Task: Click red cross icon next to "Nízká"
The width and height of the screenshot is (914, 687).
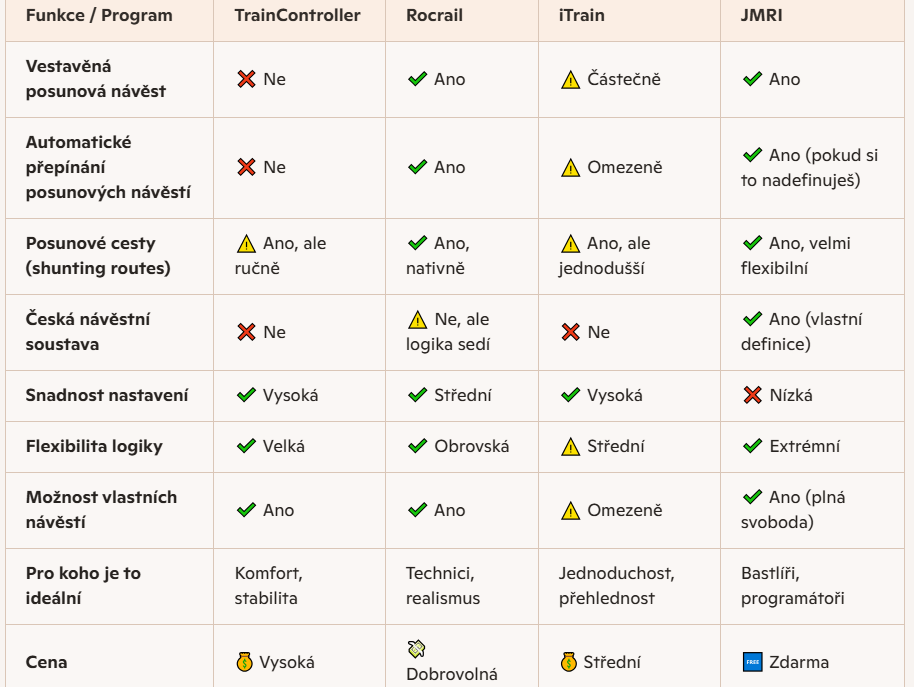Action: point(752,395)
